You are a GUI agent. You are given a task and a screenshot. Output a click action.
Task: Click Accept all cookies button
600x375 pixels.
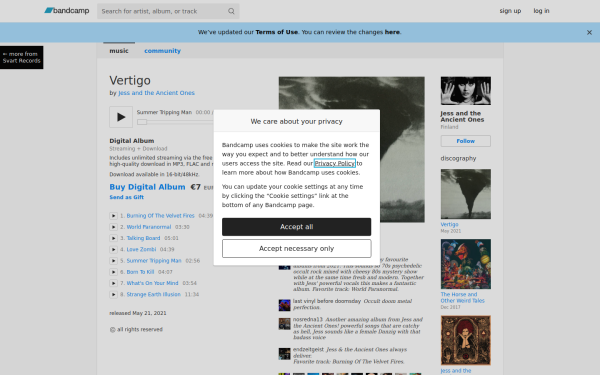click(x=297, y=227)
